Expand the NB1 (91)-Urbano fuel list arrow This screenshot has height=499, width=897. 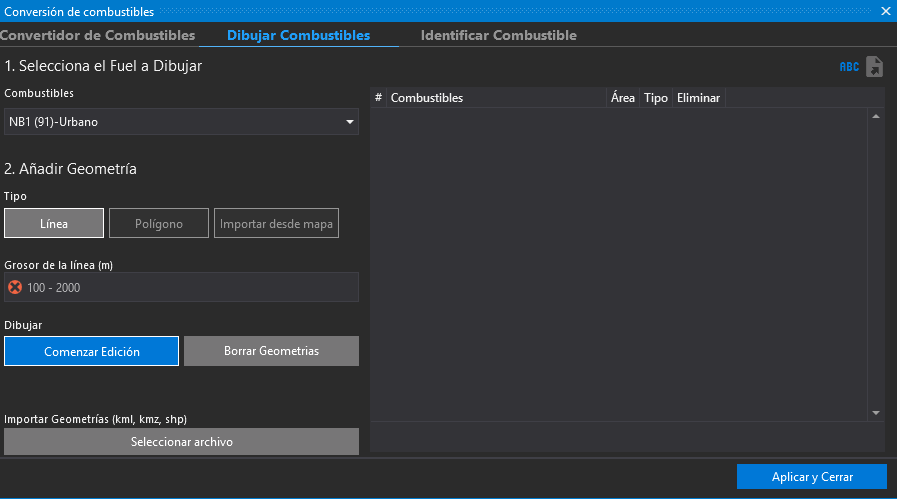click(x=350, y=122)
